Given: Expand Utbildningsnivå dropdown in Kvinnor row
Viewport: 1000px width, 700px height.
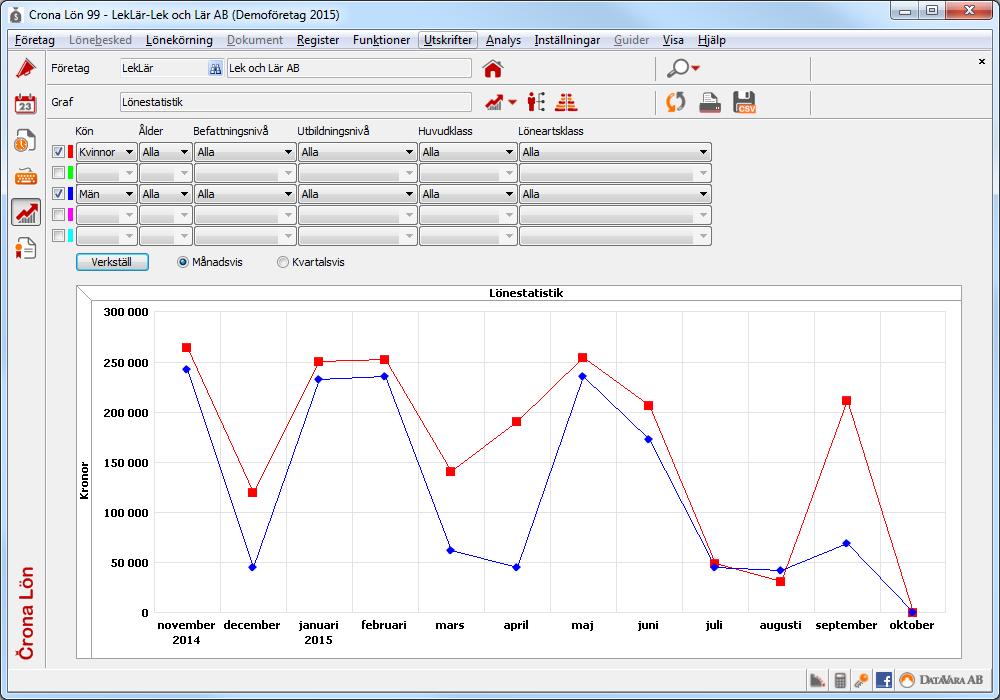Looking at the screenshot, I should tap(358, 152).
